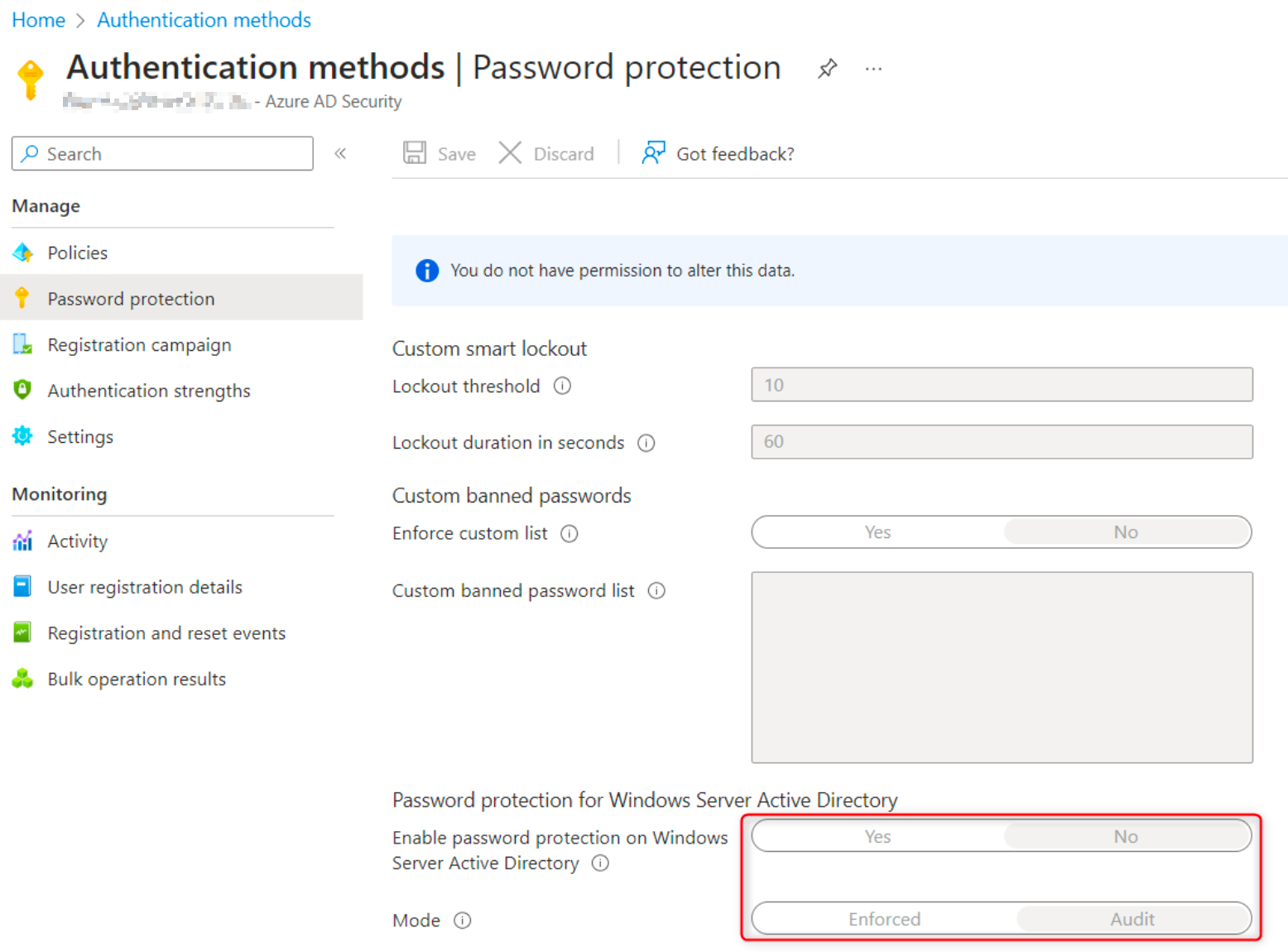The width and height of the screenshot is (1288, 952).
Task: Click the Discard X icon
Action: tap(510, 152)
